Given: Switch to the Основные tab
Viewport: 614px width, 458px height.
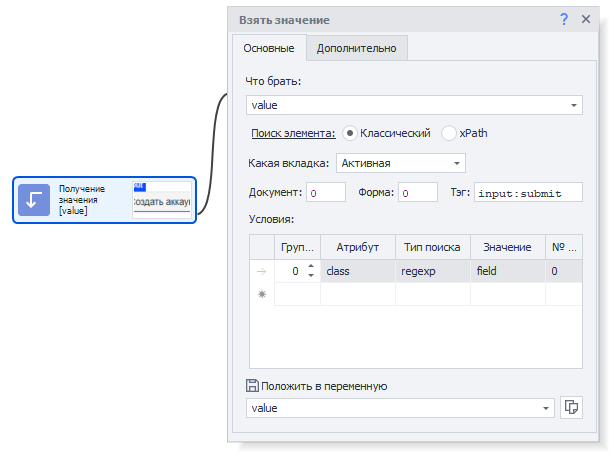Looking at the screenshot, I should click(x=268, y=48).
